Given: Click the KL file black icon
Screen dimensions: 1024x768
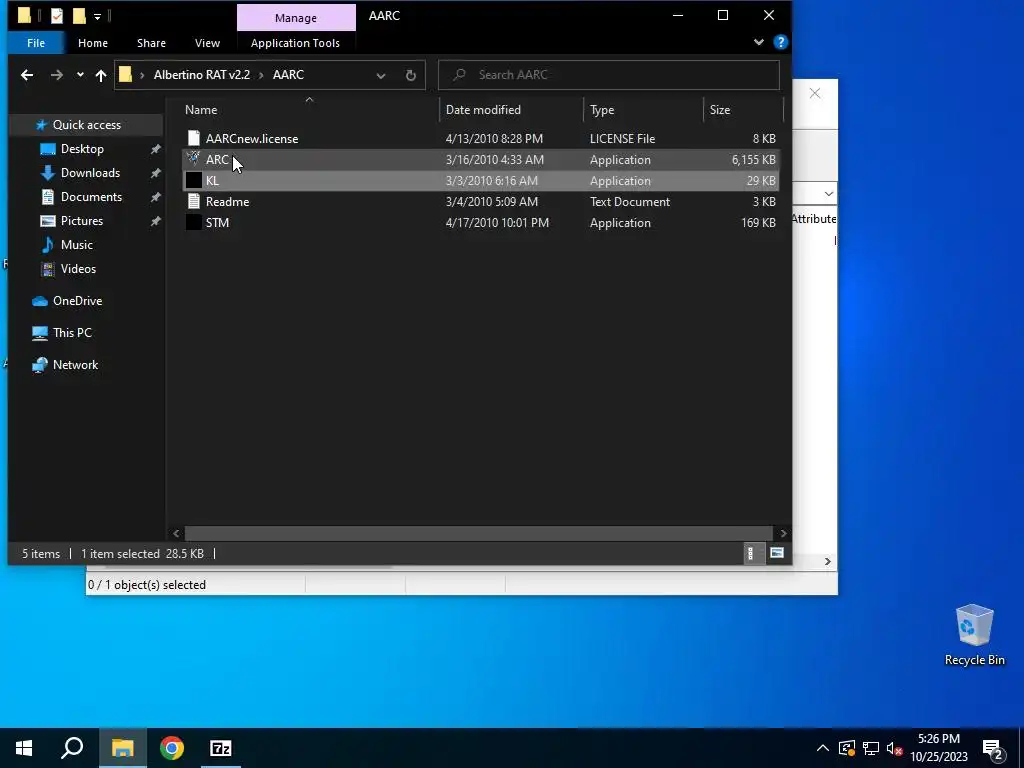Looking at the screenshot, I should 193,180.
